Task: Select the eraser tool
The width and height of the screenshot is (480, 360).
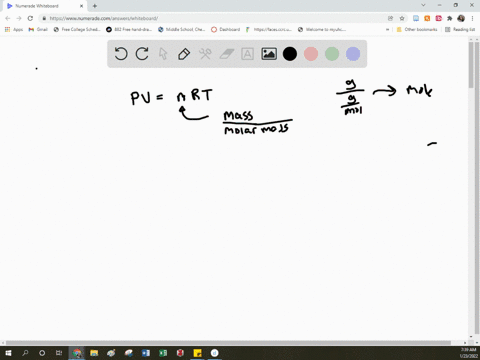Action: [x=227, y=54]
